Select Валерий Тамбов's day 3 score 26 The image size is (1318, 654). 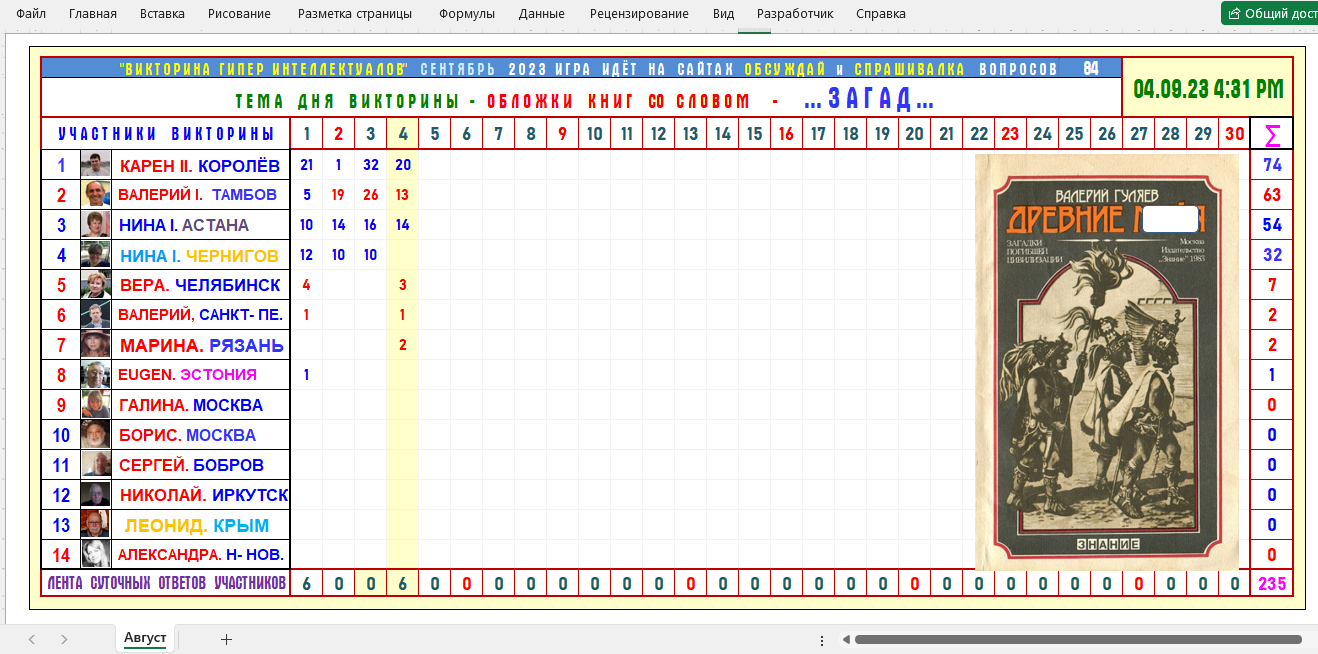click(x=371, y=195)
